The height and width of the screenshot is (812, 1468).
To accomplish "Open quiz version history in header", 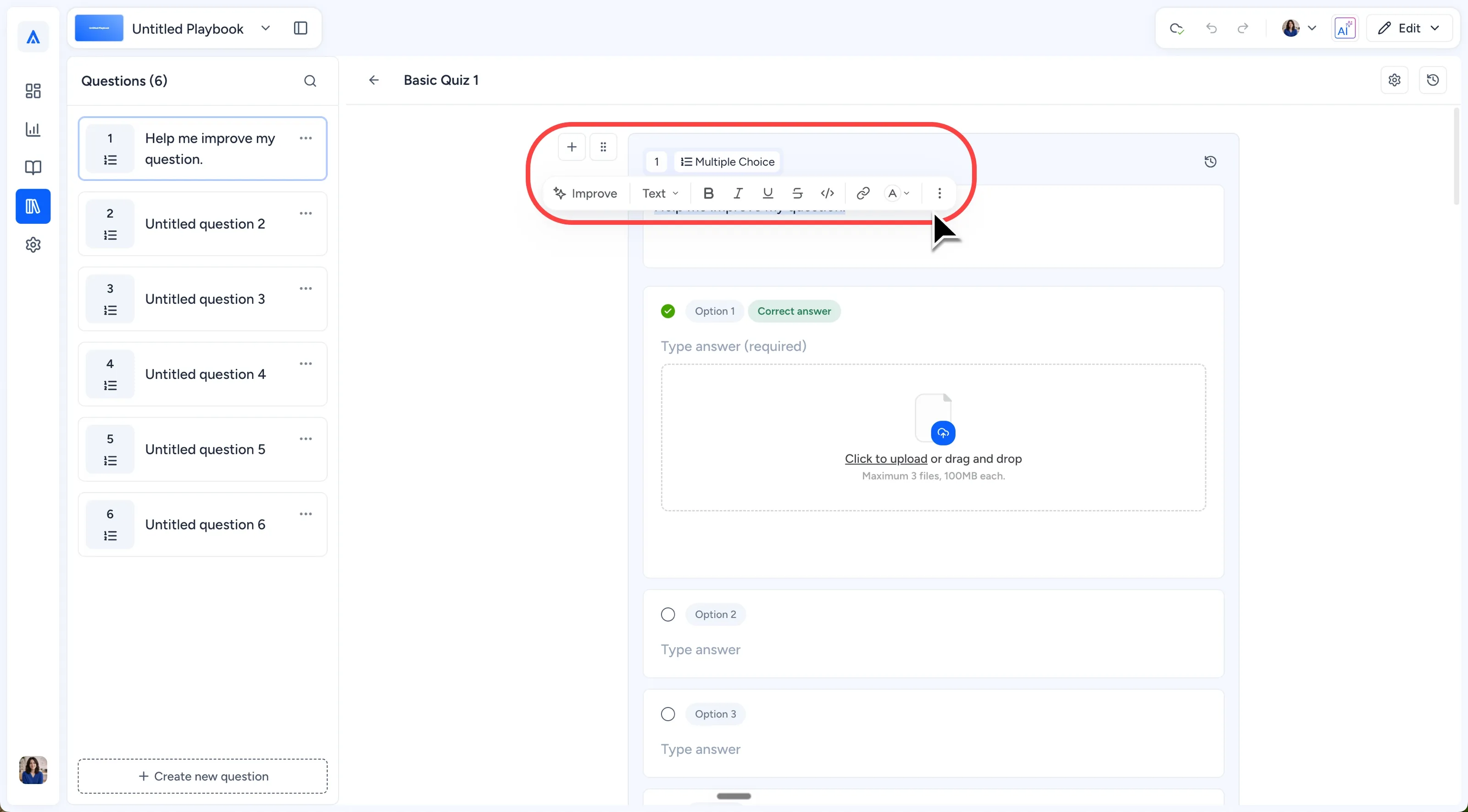I will (x=1433, y=80).
